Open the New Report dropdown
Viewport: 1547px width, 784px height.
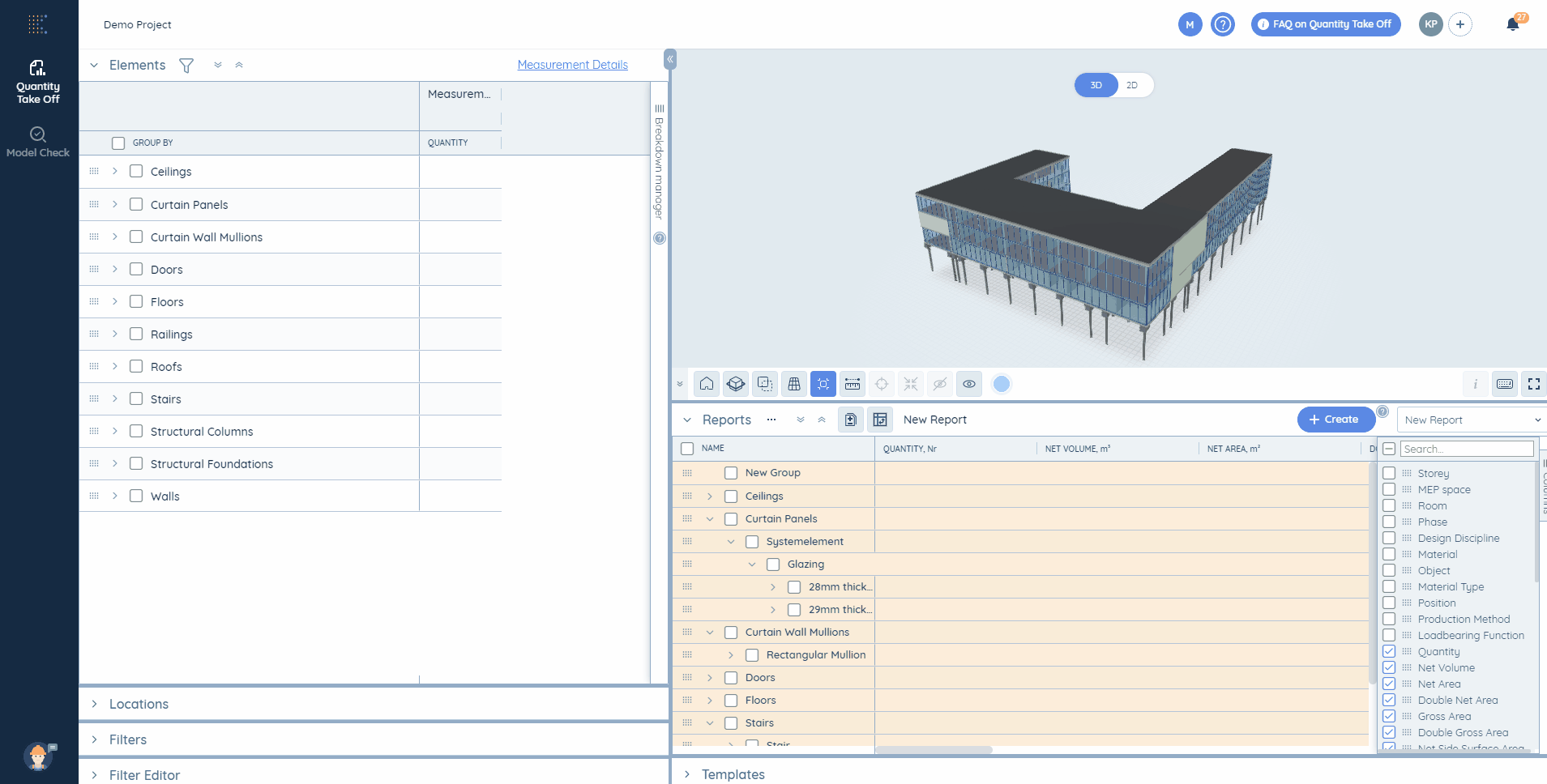point(1471,420)
